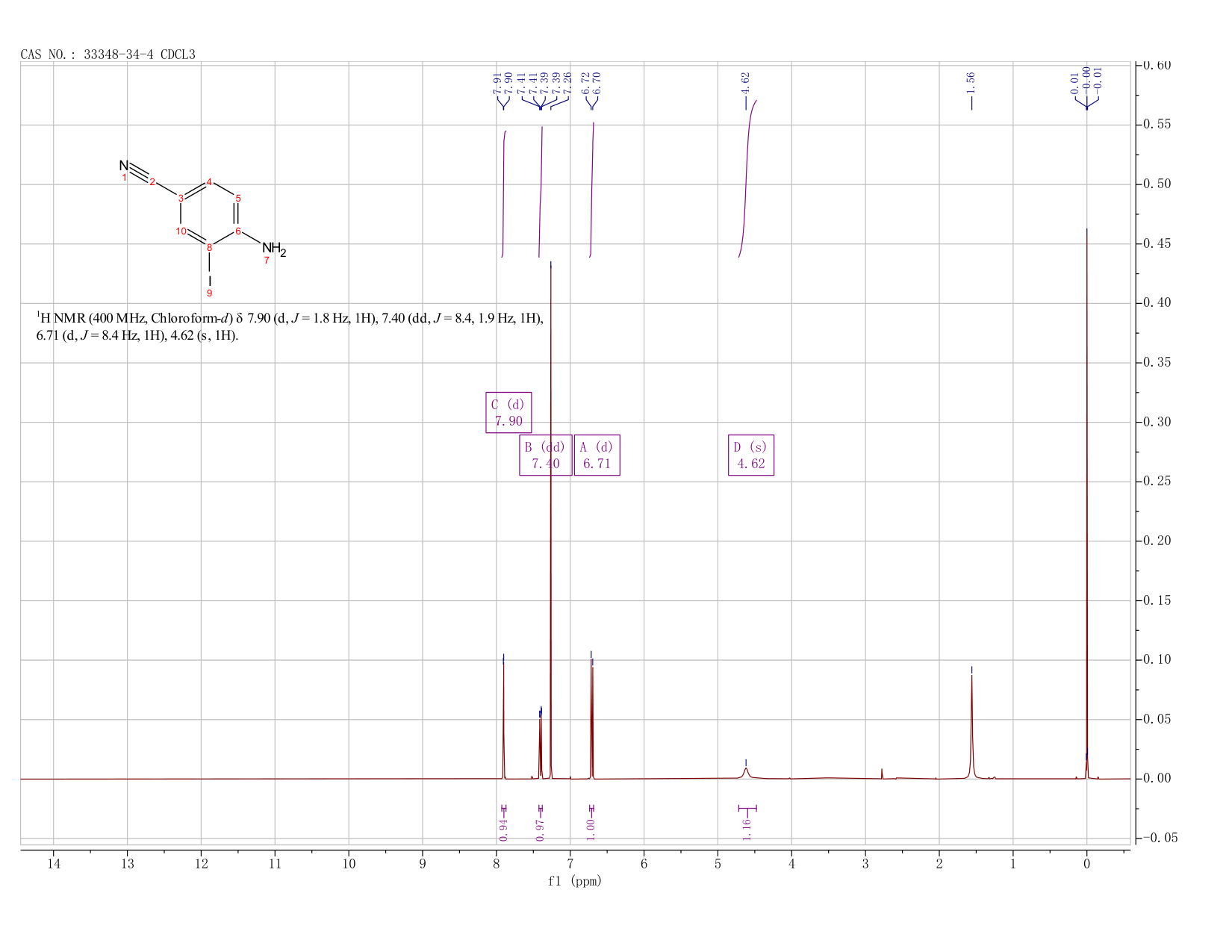Click the 5 tick on the ppm axis

coord(718,864)
